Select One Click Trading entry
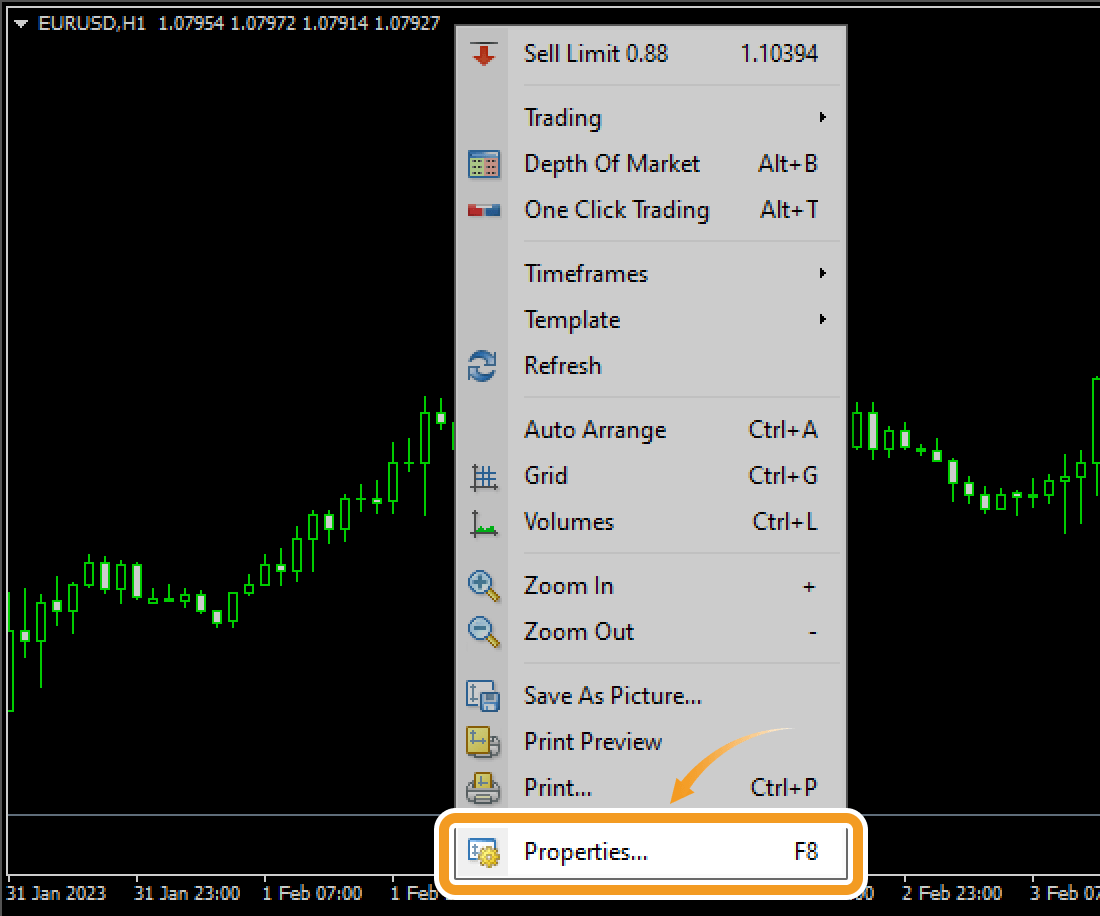This screenshot has height=916, width=1100. click(651, 210)
